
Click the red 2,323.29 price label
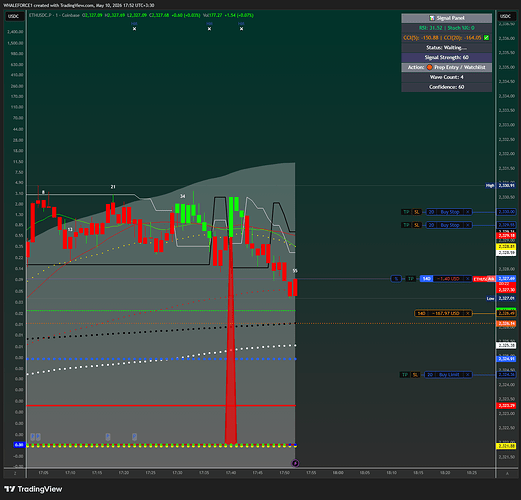coord(506,406)
